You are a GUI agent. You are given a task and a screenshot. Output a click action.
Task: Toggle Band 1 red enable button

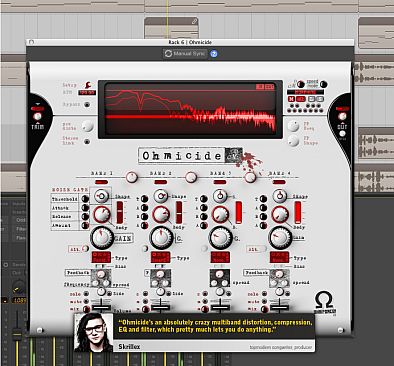point(101,182)
